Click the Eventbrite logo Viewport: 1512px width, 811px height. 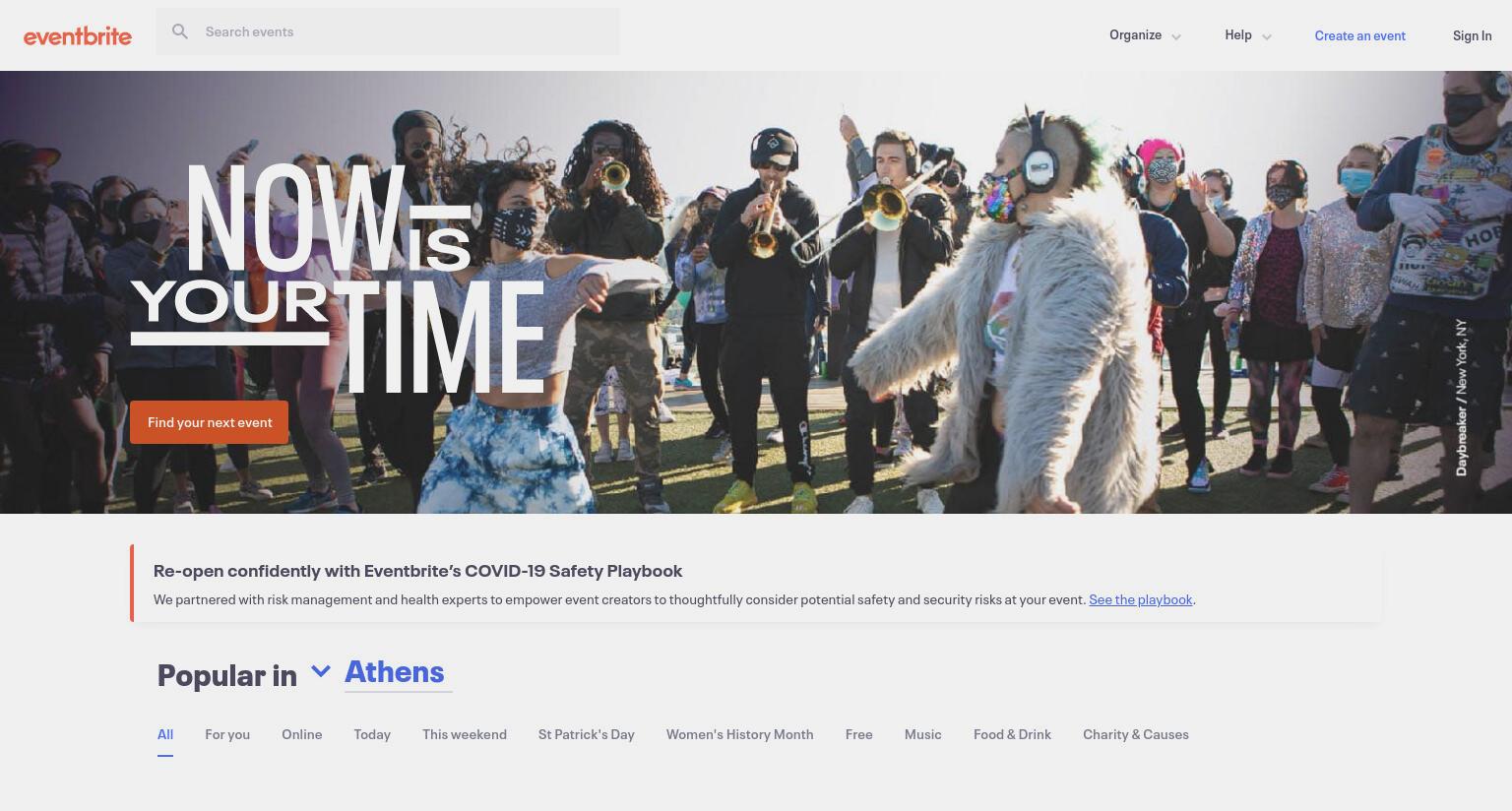[x=78, y=35]
